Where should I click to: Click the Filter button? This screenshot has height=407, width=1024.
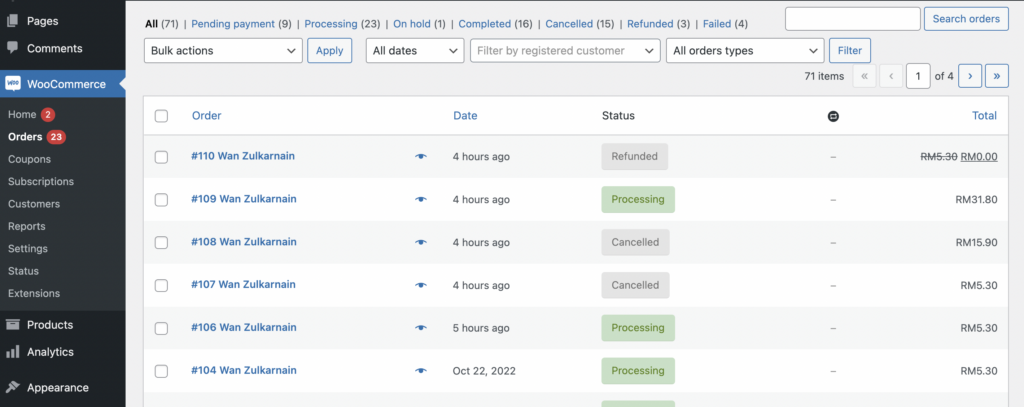point(850,50)
